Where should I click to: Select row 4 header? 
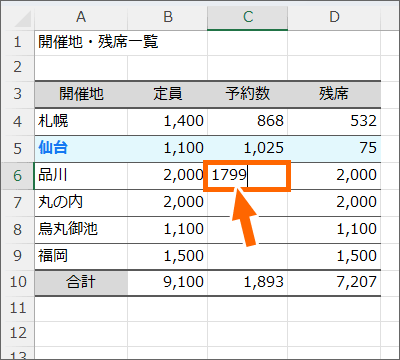point(18,122)
